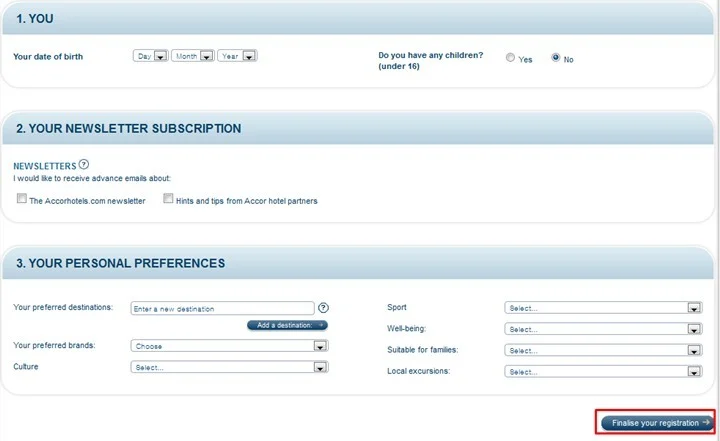Viewport: 720px width, 441px height.
Task: Open the Sport preference dropdown
Action: (603, 308)
